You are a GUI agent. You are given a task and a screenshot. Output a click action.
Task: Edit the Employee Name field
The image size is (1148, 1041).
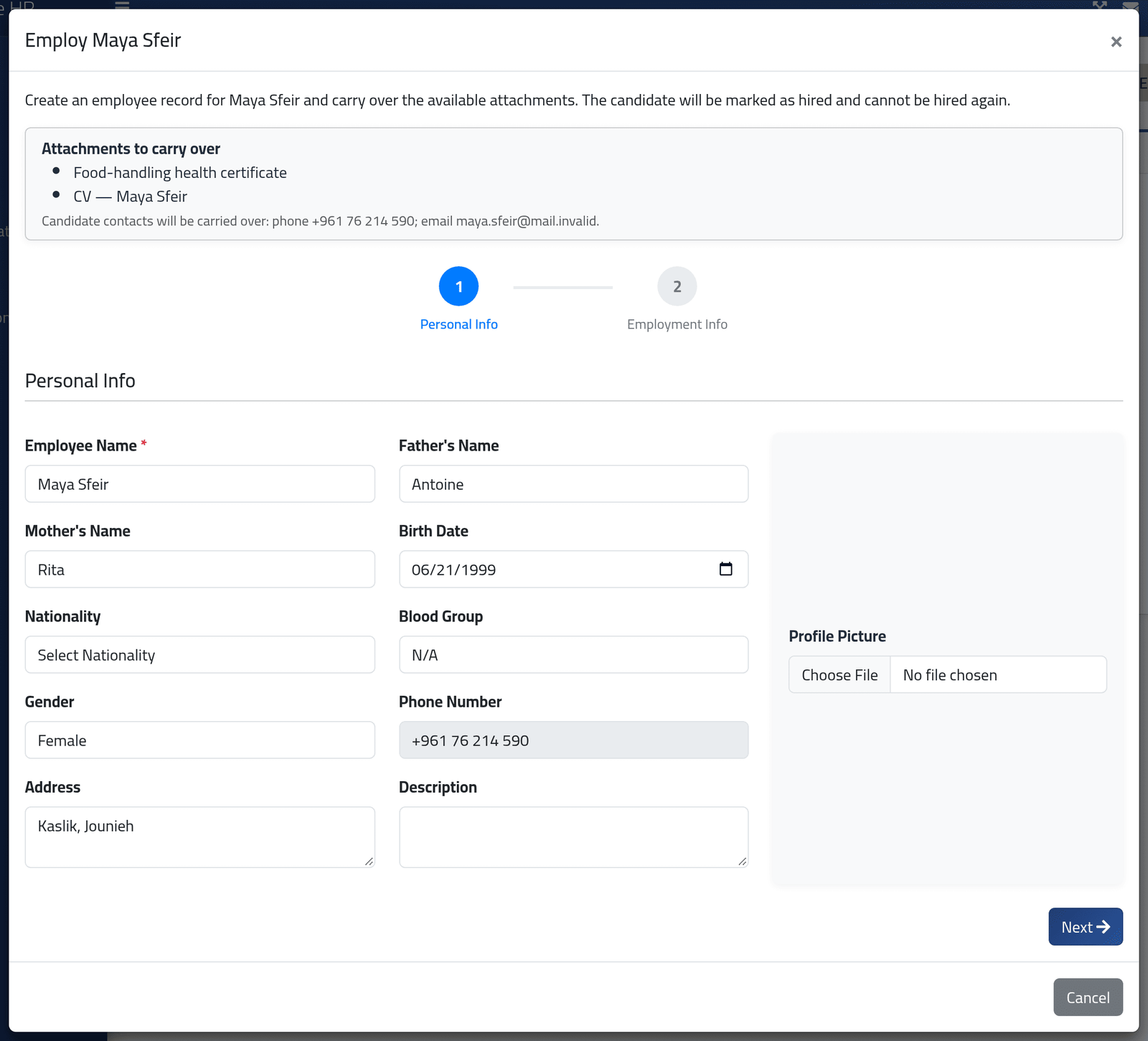[200, 484]
